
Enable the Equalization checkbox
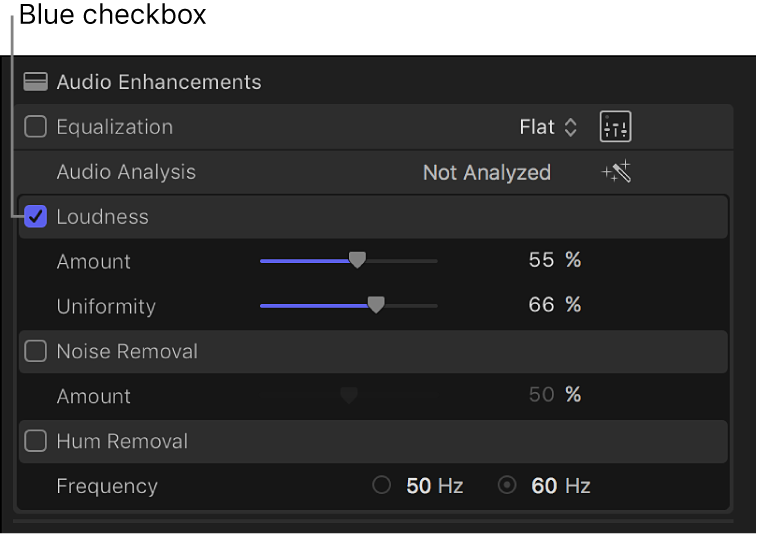coord(36,127)
